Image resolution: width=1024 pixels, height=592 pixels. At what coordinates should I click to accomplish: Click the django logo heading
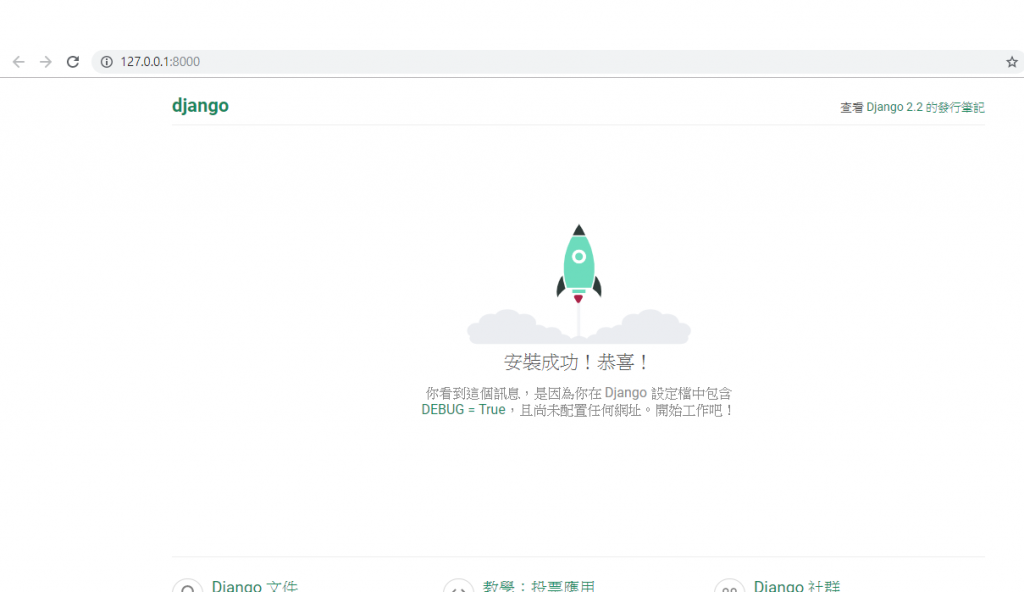point(200,106)
